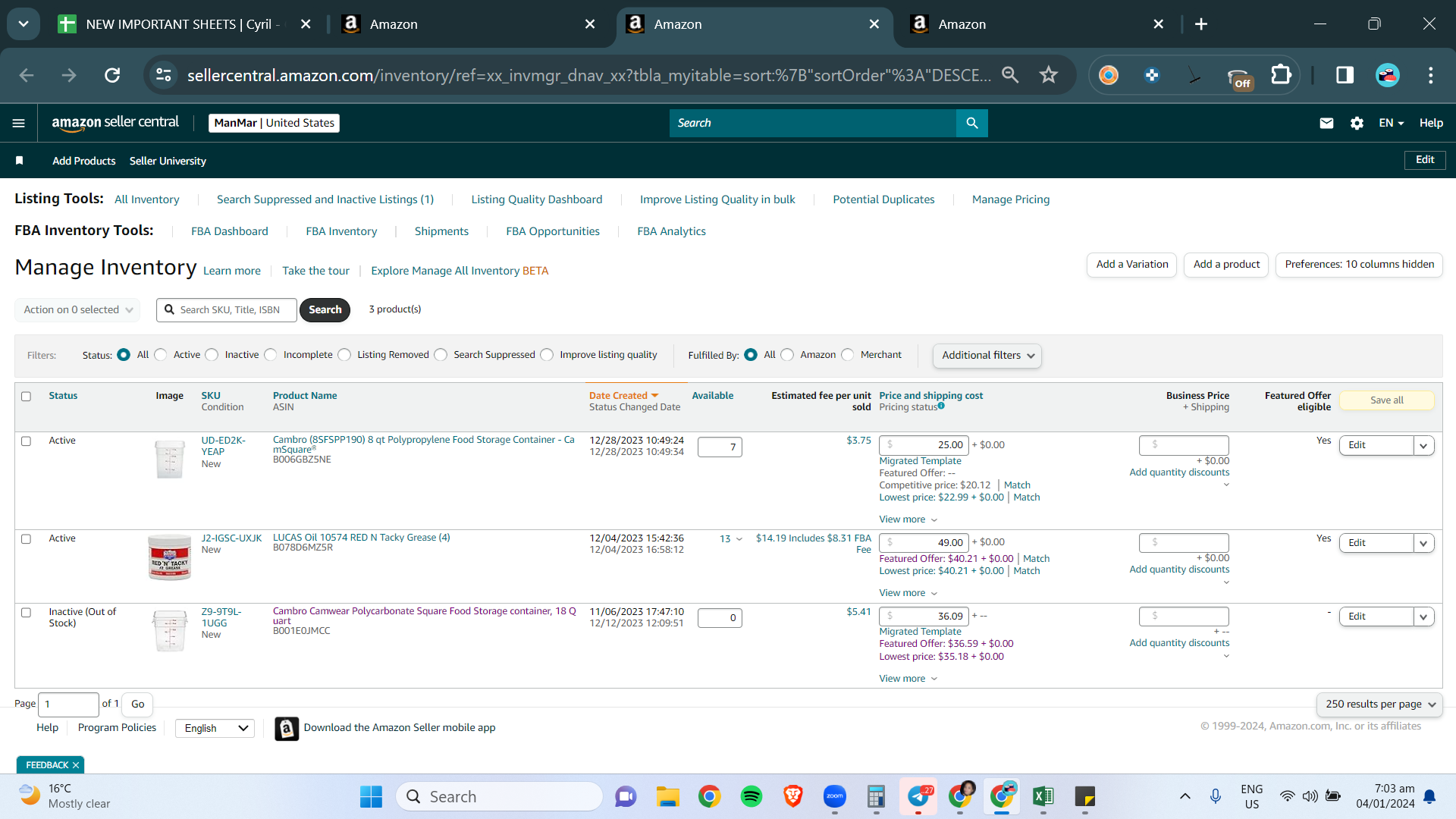Image resolution: width=1456 pixels, height=819 pixels.
Task: Select the UD-ED2K-YEAP row checkbox
Action: (x=26, y=441)
